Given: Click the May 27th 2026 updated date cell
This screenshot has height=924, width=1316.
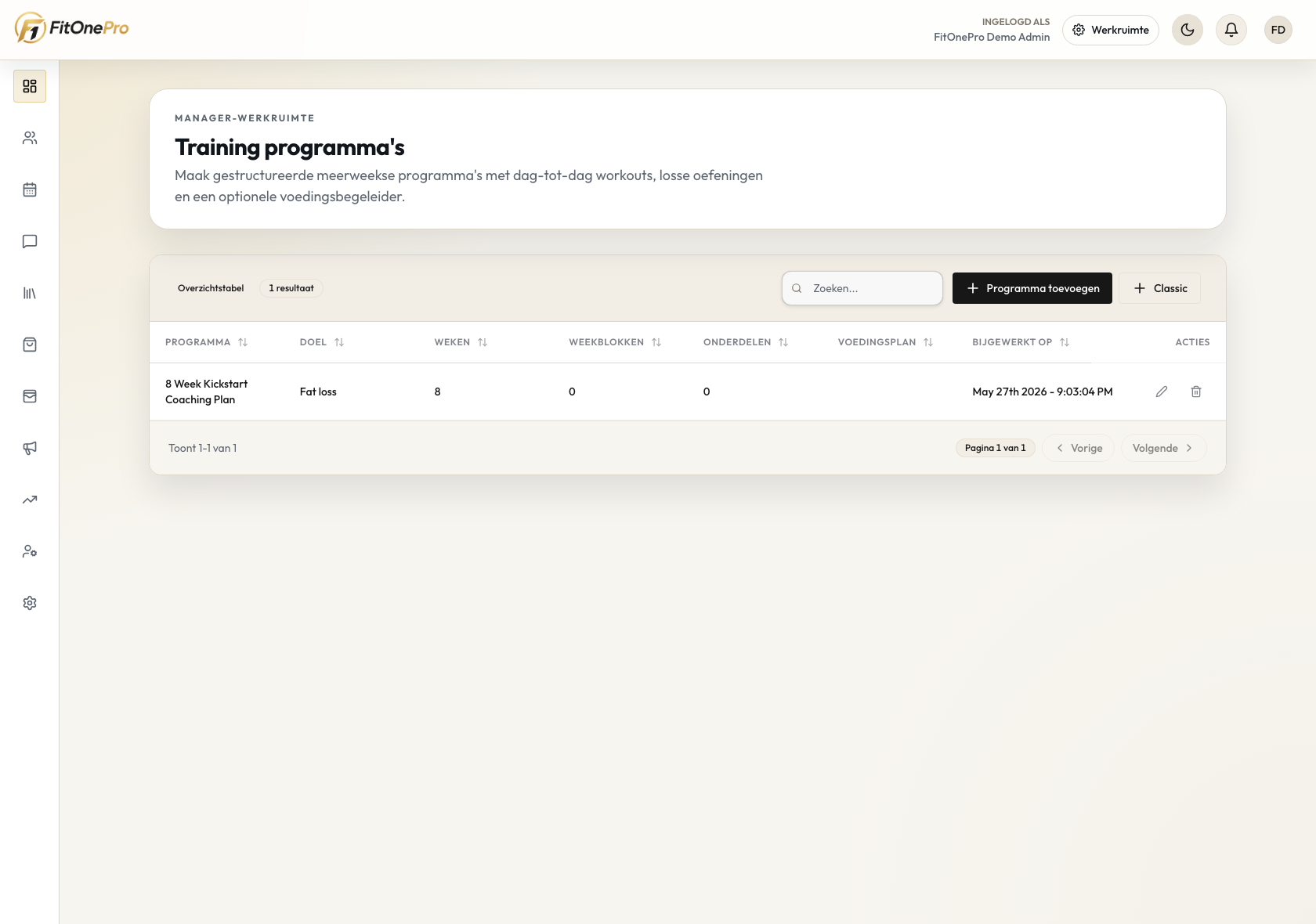Looking at the screenshot, I should (1042, 392).
